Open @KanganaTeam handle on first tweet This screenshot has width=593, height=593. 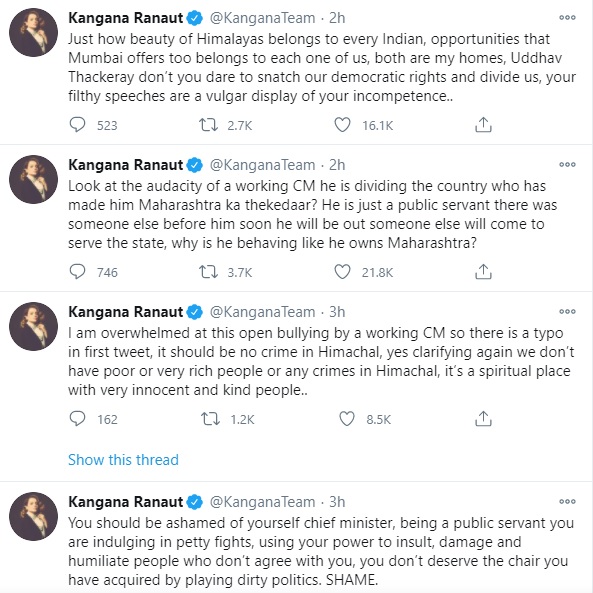(x=262, y=18)
